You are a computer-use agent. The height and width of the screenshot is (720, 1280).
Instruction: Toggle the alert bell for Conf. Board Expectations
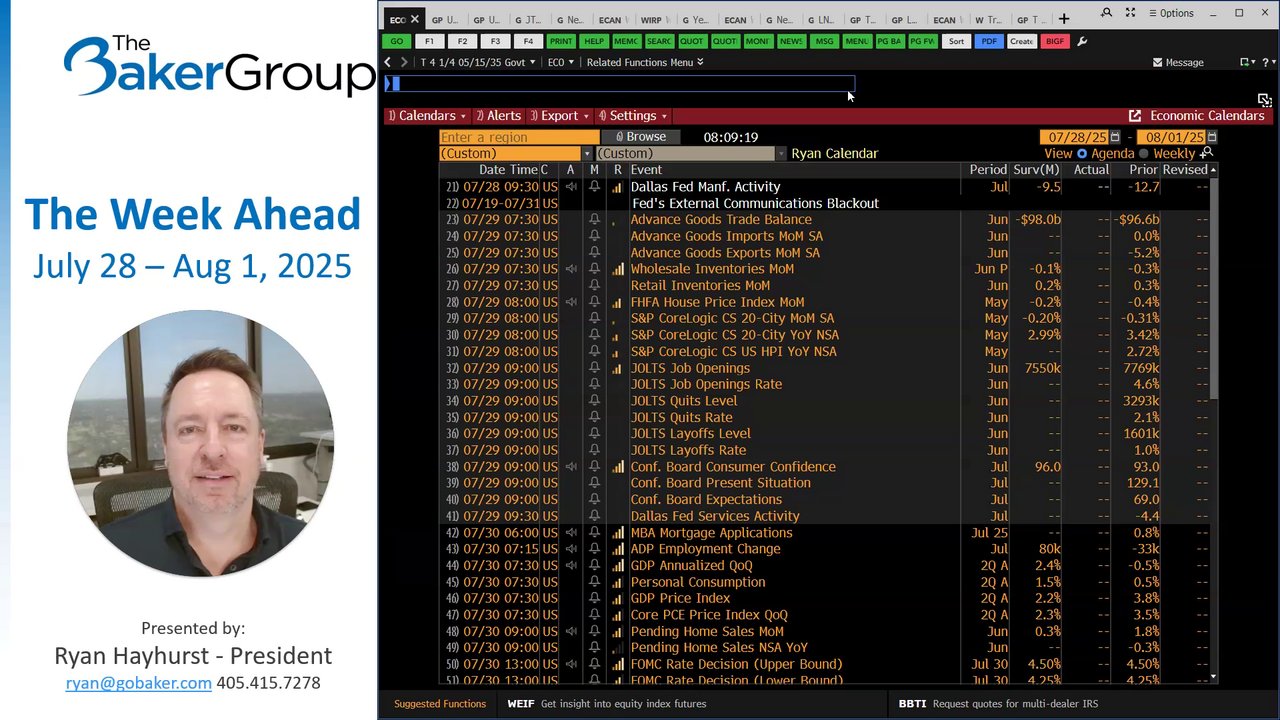(x=594, y=500)
